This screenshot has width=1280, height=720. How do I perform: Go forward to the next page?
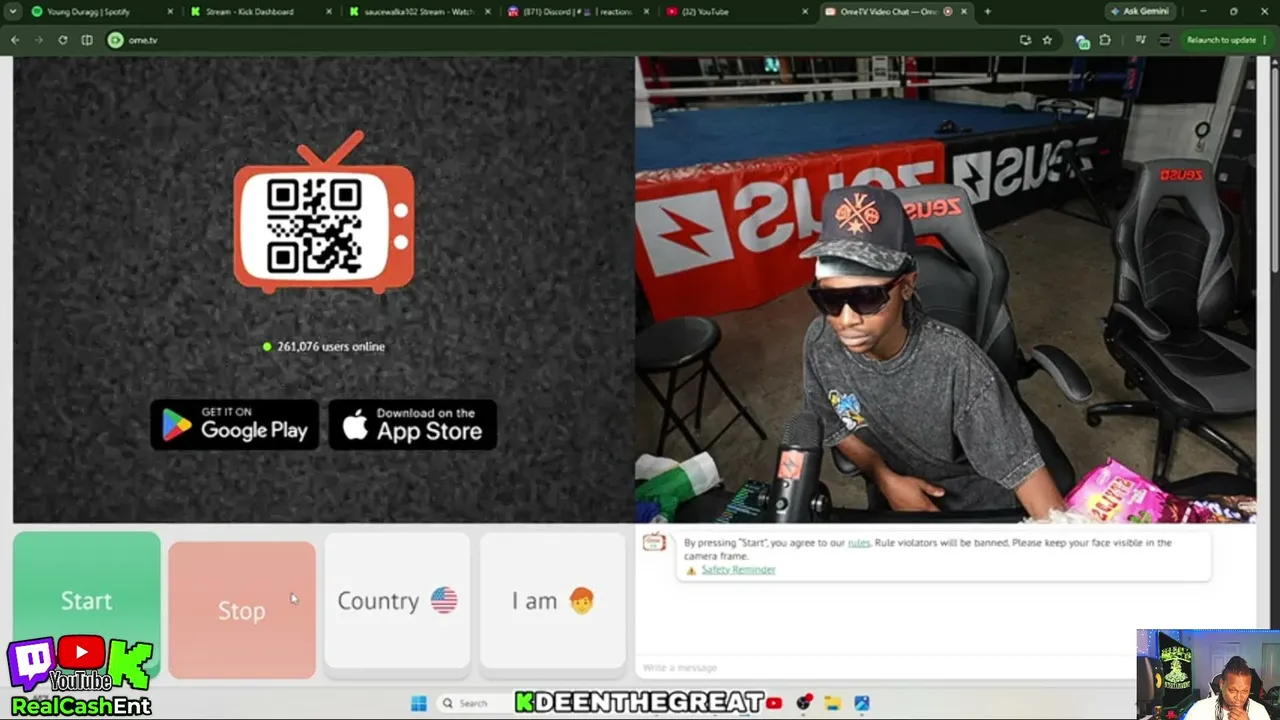(x=39, y=40)
